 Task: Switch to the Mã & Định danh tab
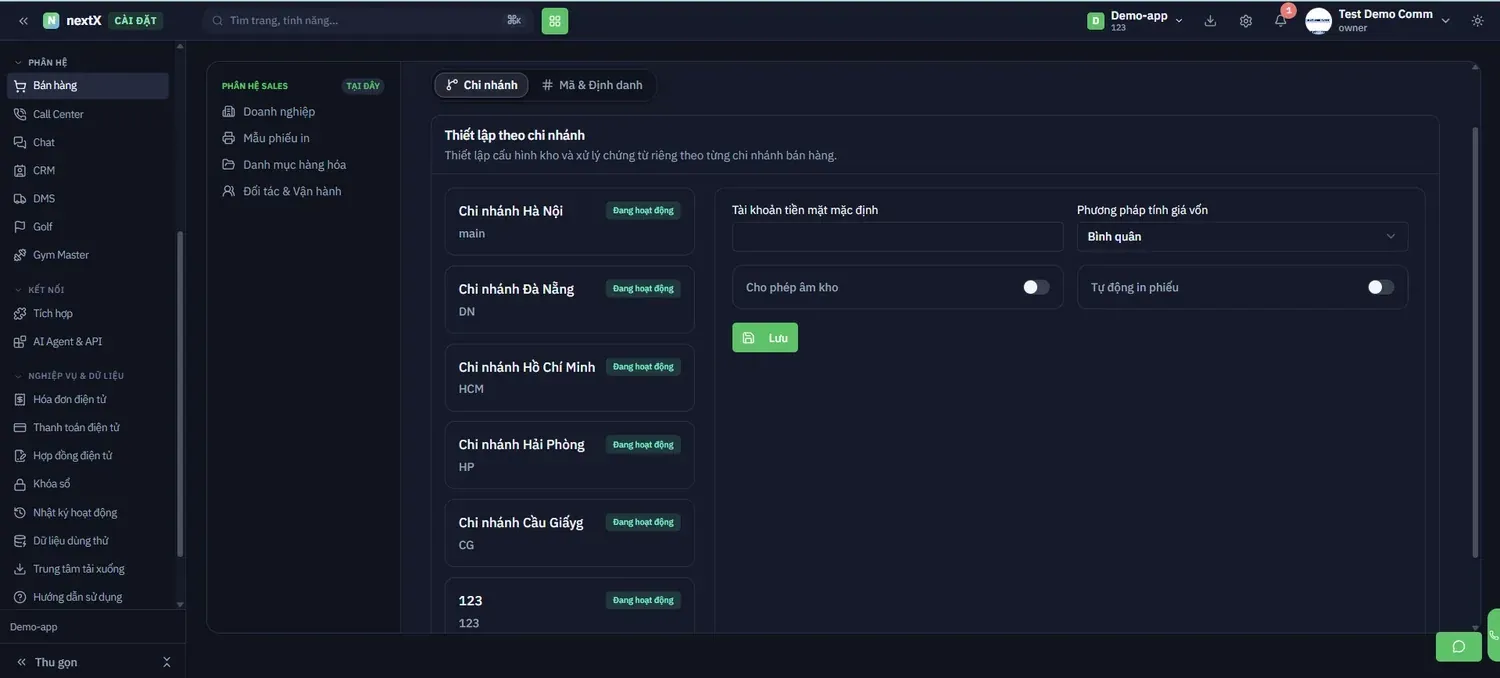tap(592, 85)
